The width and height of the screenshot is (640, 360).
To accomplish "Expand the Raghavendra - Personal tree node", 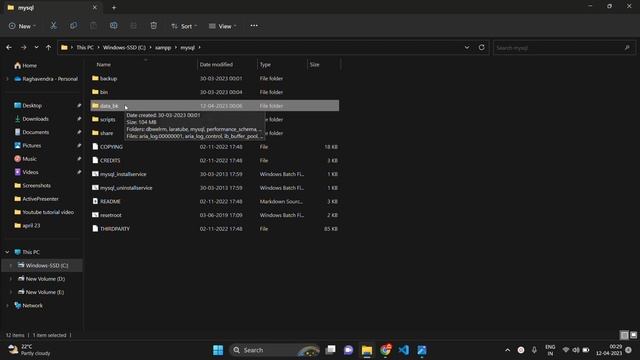I will tap(7, 79).
